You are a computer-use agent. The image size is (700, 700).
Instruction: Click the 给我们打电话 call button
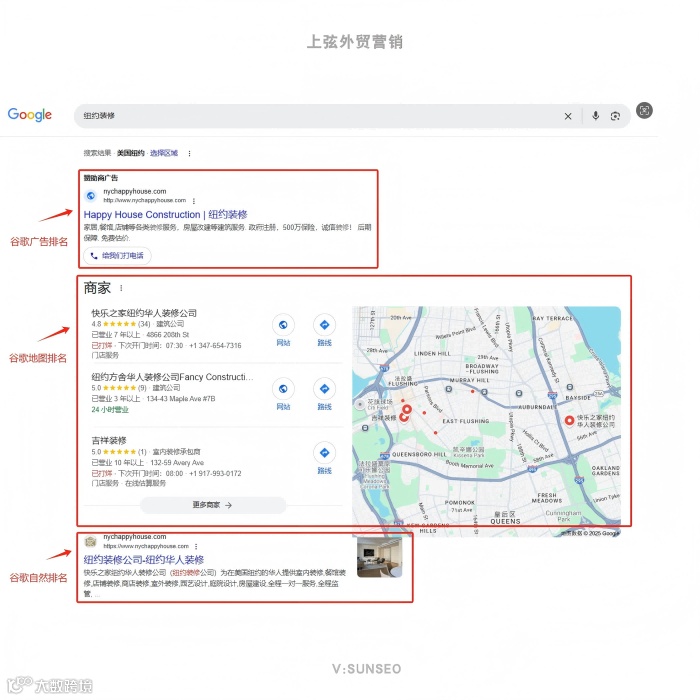[x=117, y=255]
